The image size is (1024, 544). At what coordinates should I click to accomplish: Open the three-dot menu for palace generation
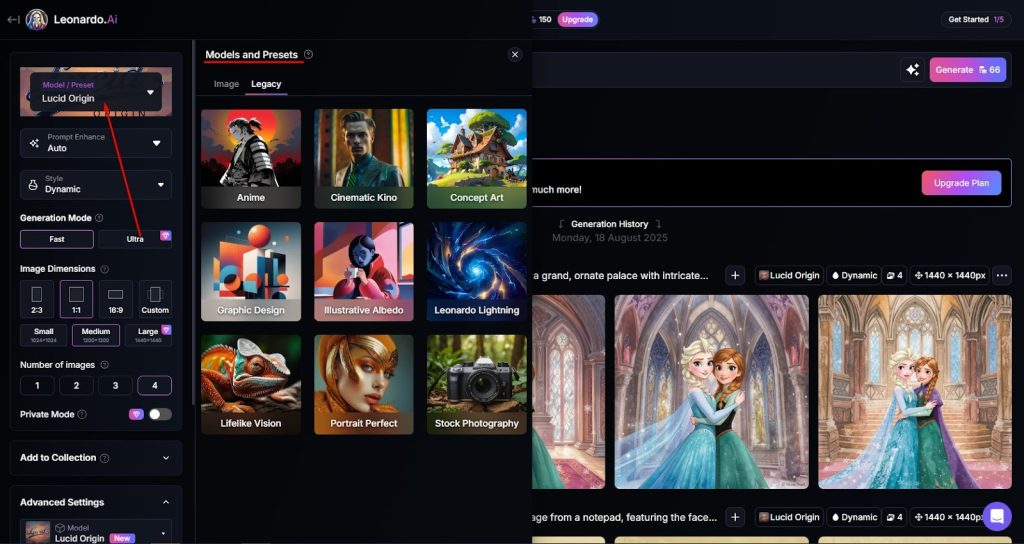click(x=1001, y=276)
